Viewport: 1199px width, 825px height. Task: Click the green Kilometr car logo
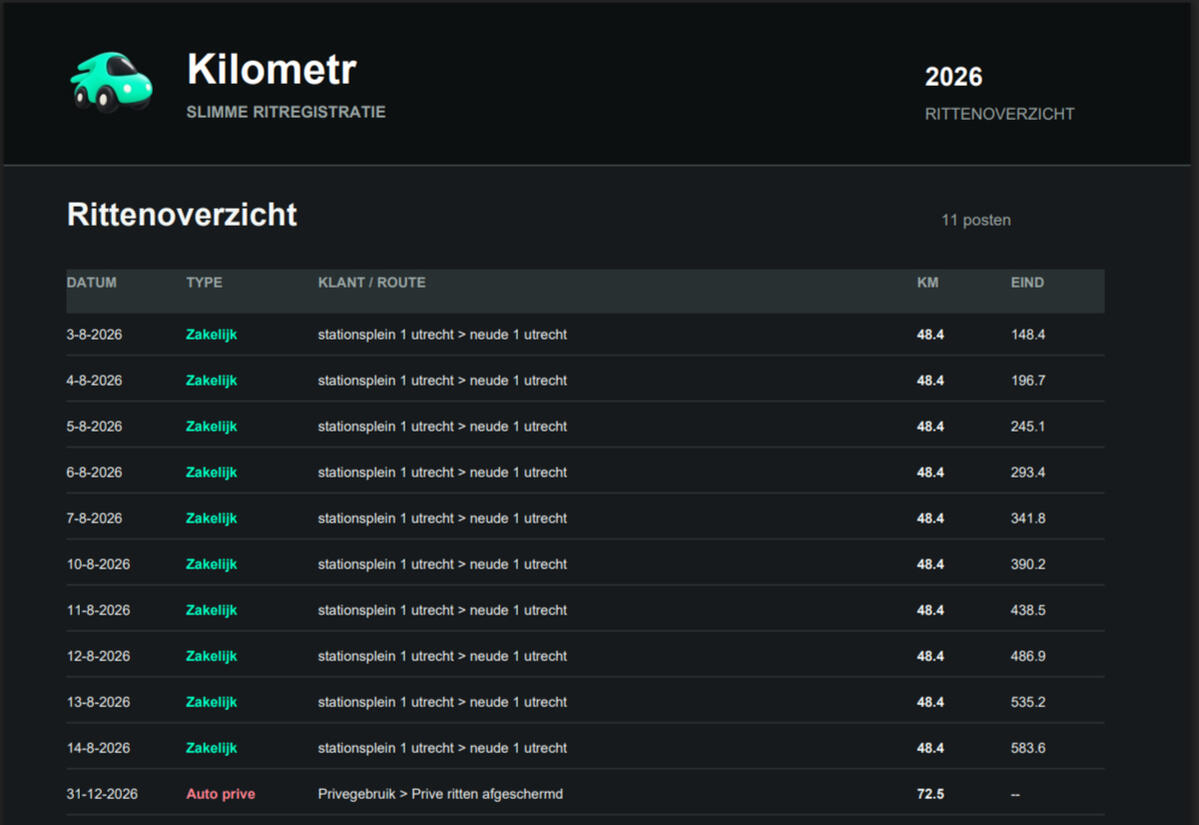point(112,82)
